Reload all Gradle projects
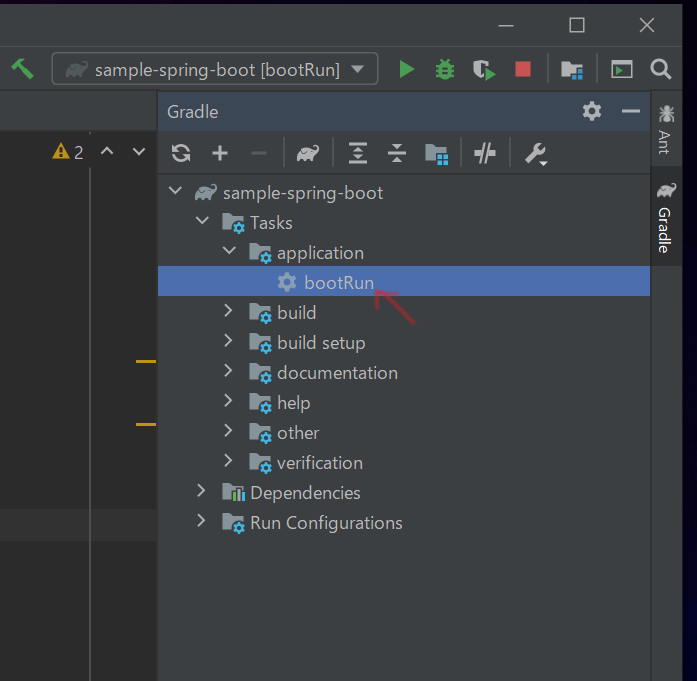697x681 pixels. click(x=181, y=153)
